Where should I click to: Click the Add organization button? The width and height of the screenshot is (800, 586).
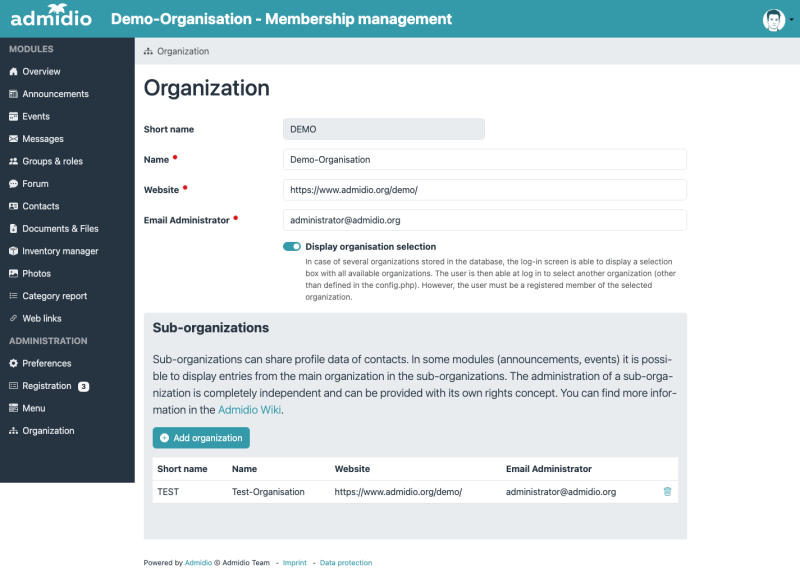coord(201,438)
